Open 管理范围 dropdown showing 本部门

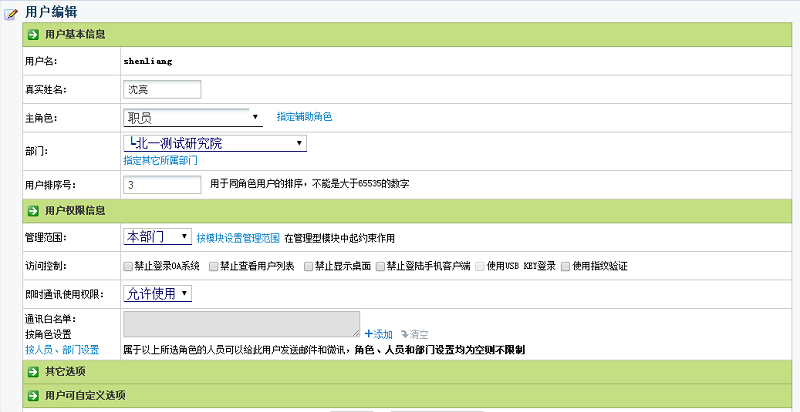tap(156, 237)
